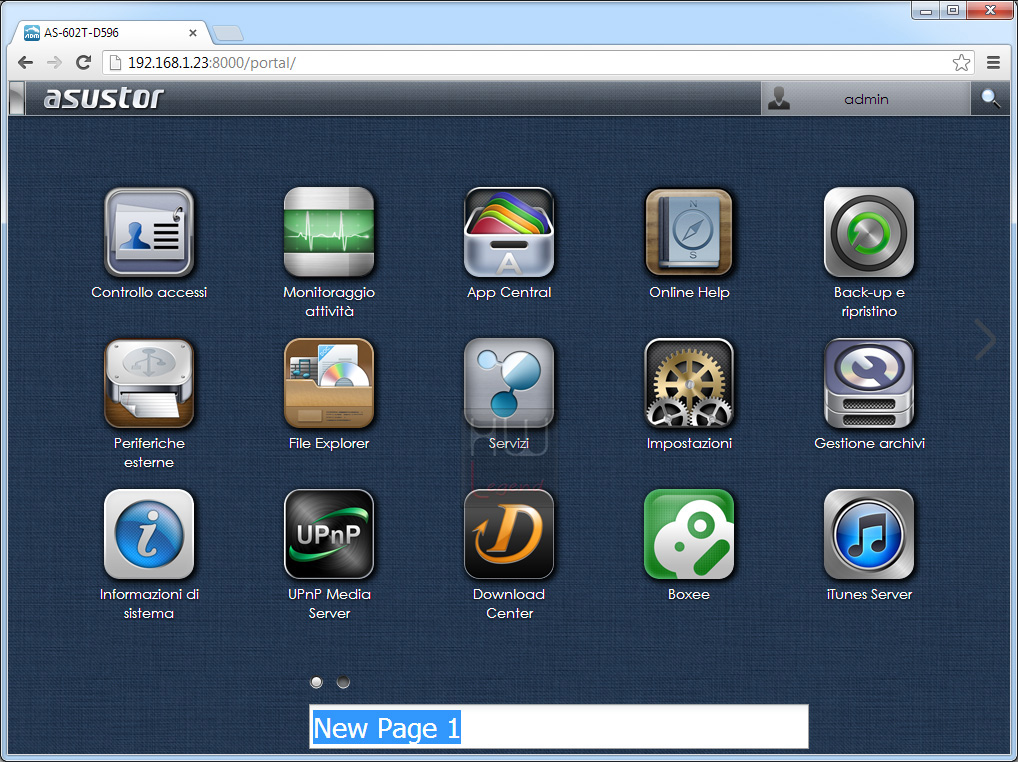
Task: Launch Monitoraggio attività icon
Action: click(329, 232)
